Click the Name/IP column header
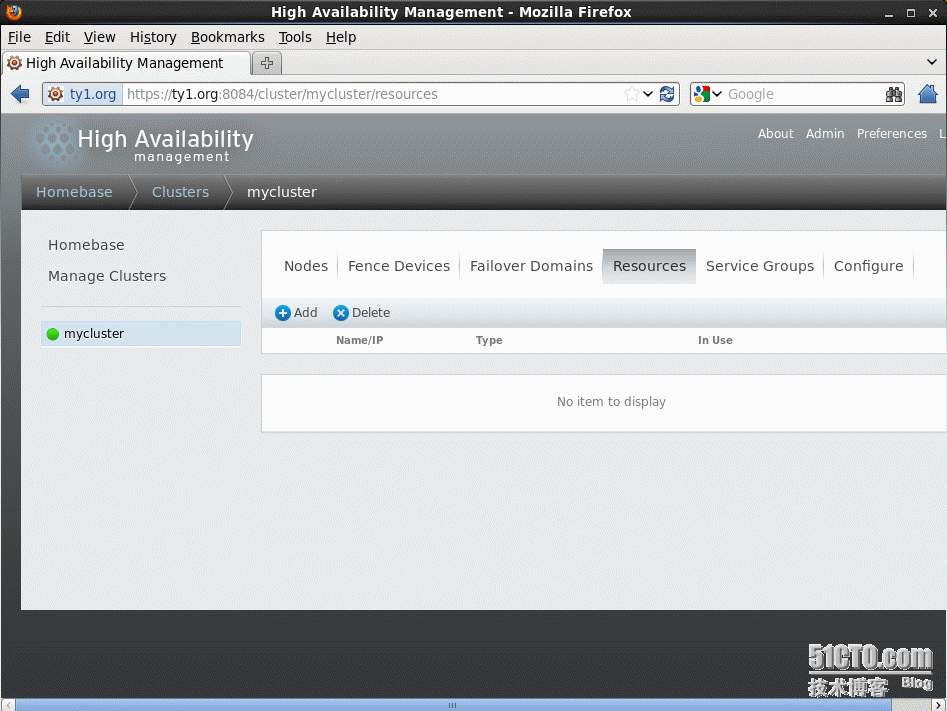This screenshot has height=711, width=947. [x=359, y=341]
